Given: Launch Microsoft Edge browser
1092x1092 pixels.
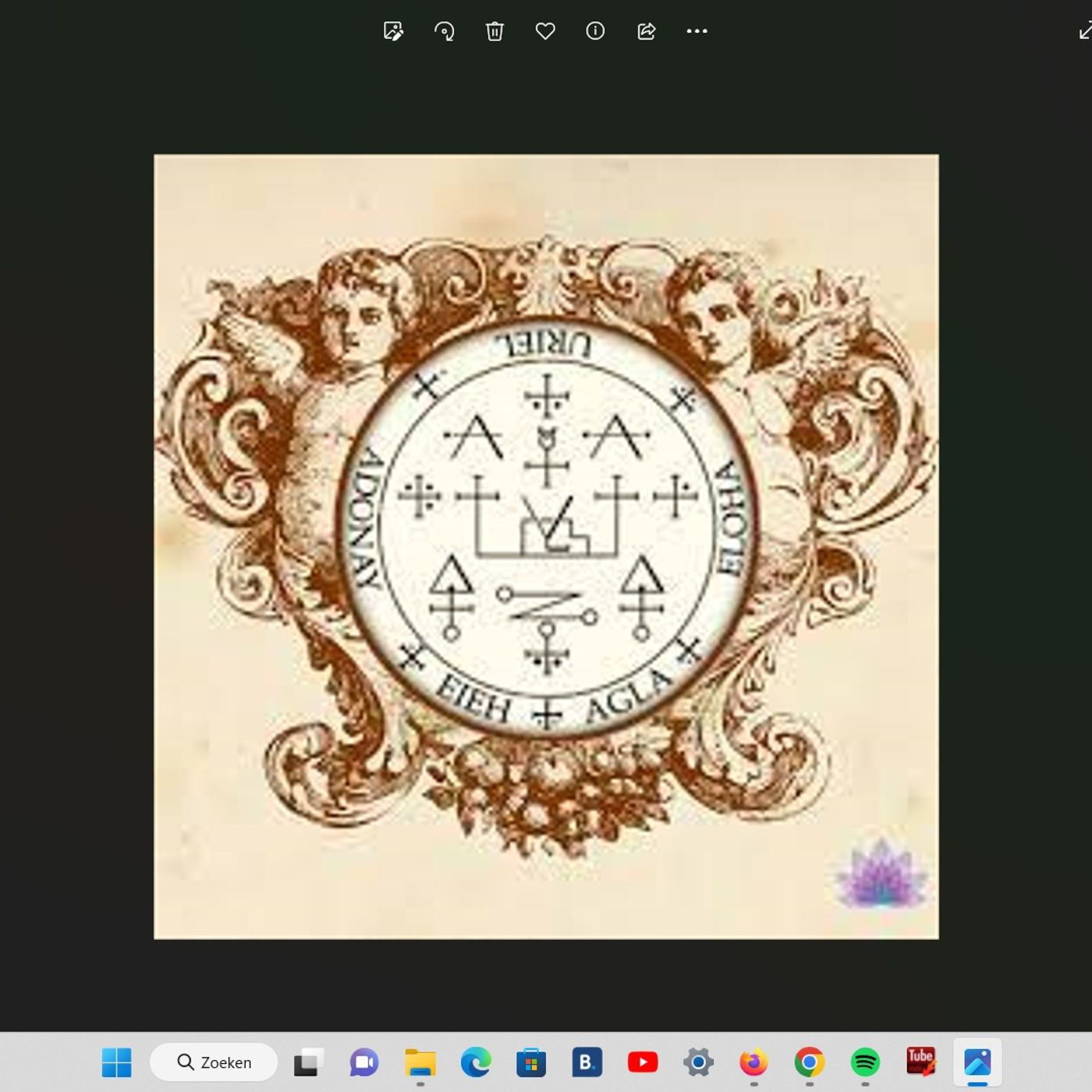Looking at the screenshot, I should tap(476, 1062).
